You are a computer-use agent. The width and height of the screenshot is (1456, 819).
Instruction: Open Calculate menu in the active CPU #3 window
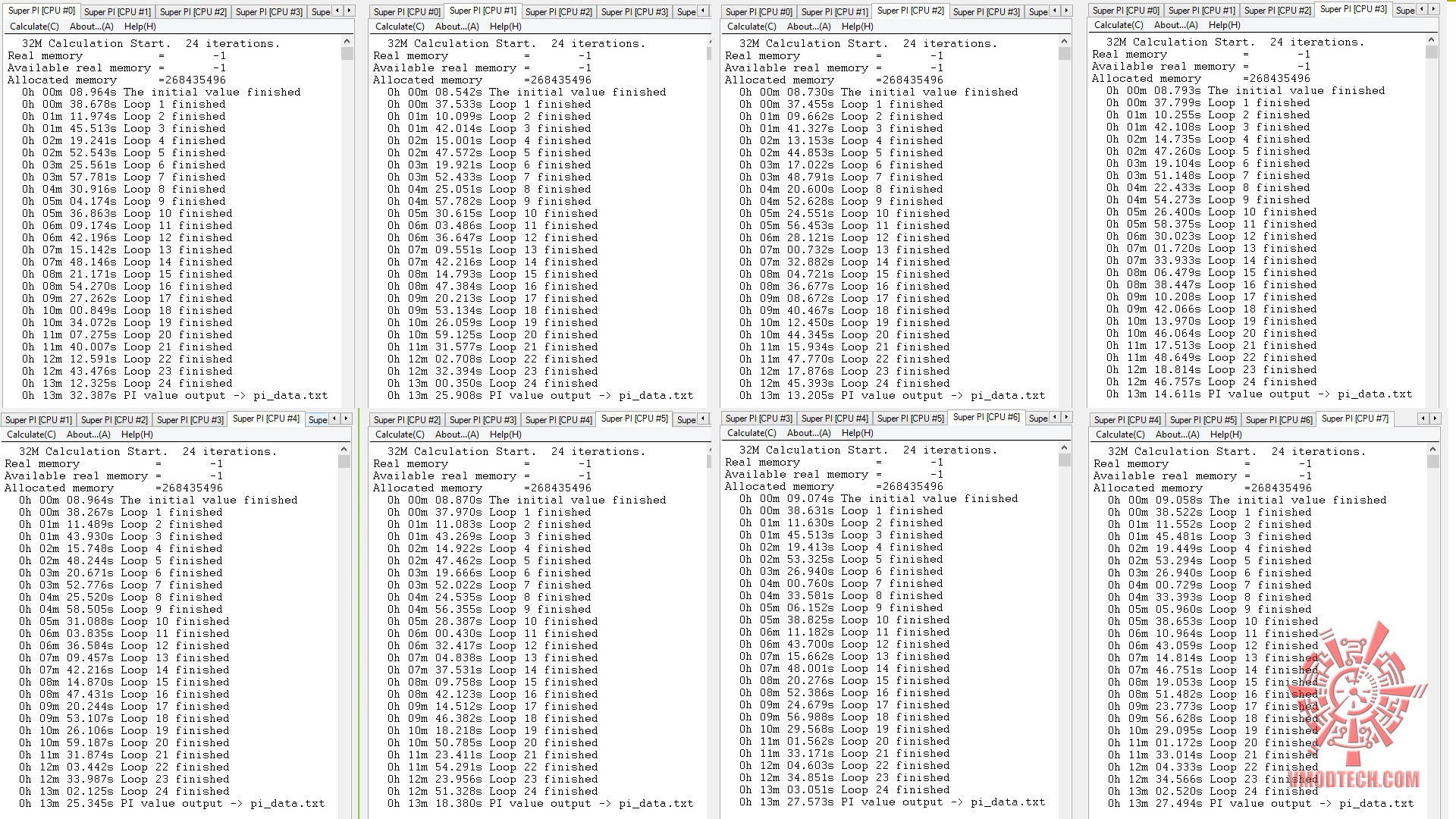click(1119, 25)
